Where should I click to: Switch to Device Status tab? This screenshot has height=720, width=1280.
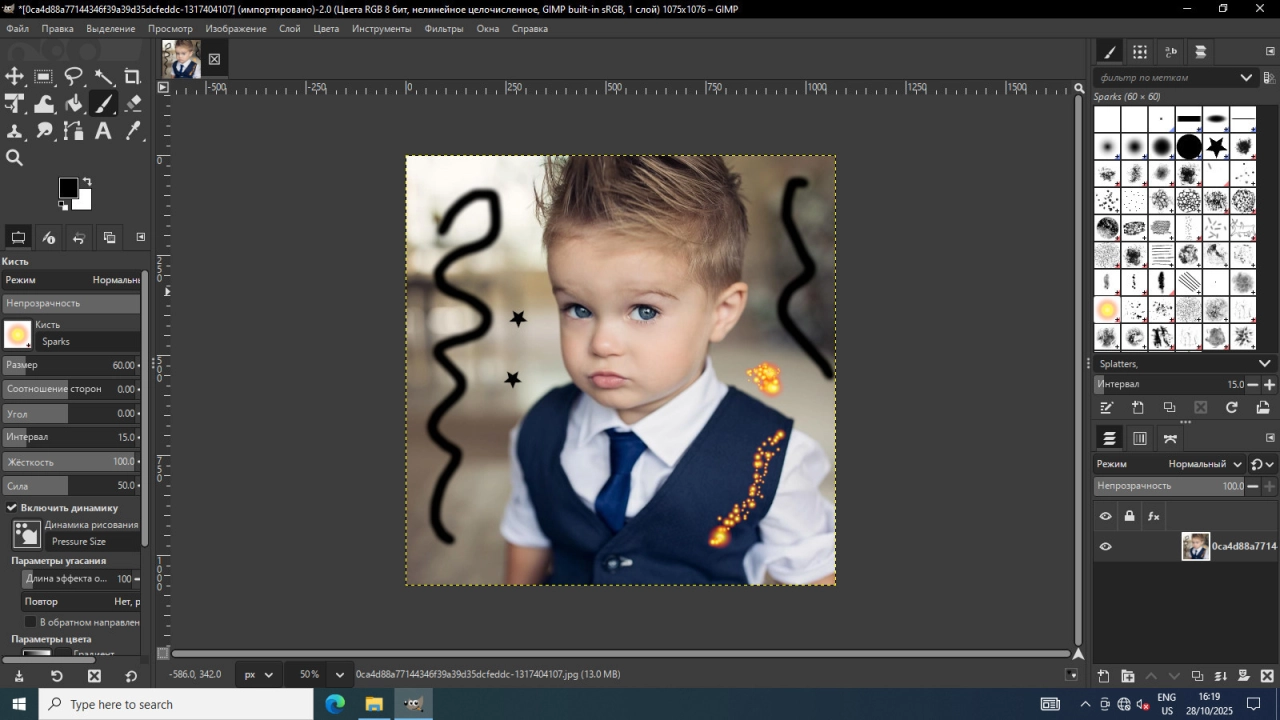49,237
